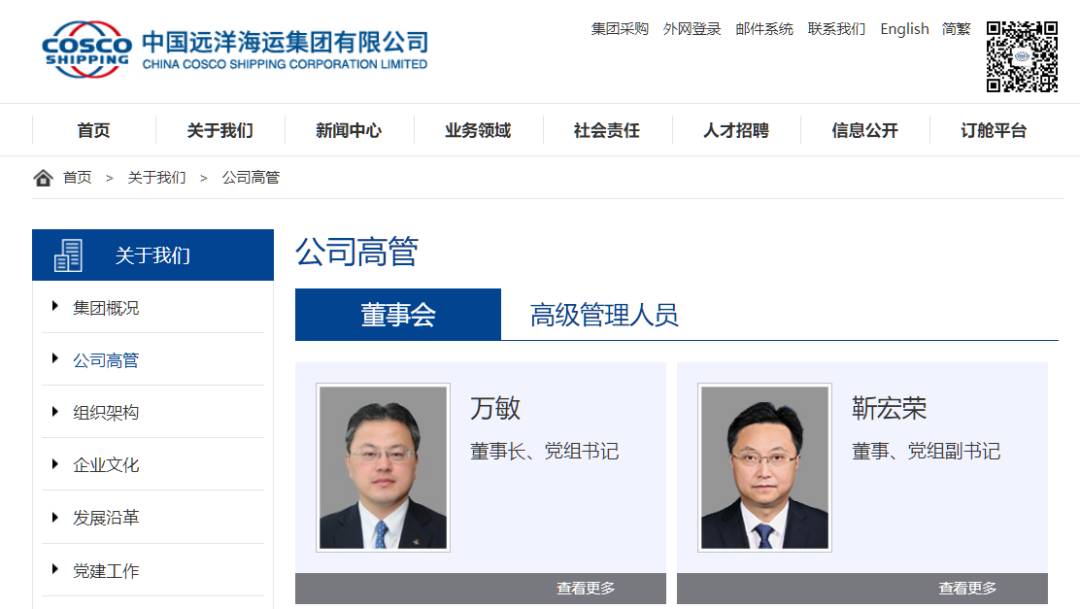Click arrow beside 发展沿革

coord(55,517)
